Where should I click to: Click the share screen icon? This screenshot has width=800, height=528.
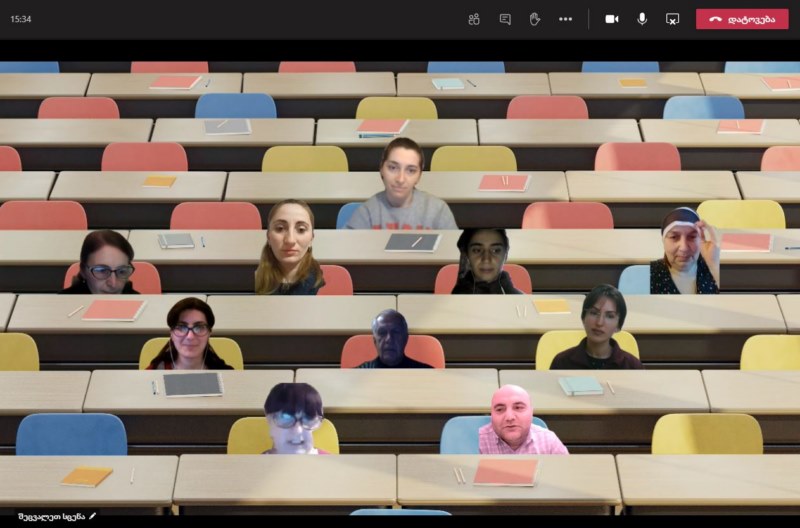(672, 19)
